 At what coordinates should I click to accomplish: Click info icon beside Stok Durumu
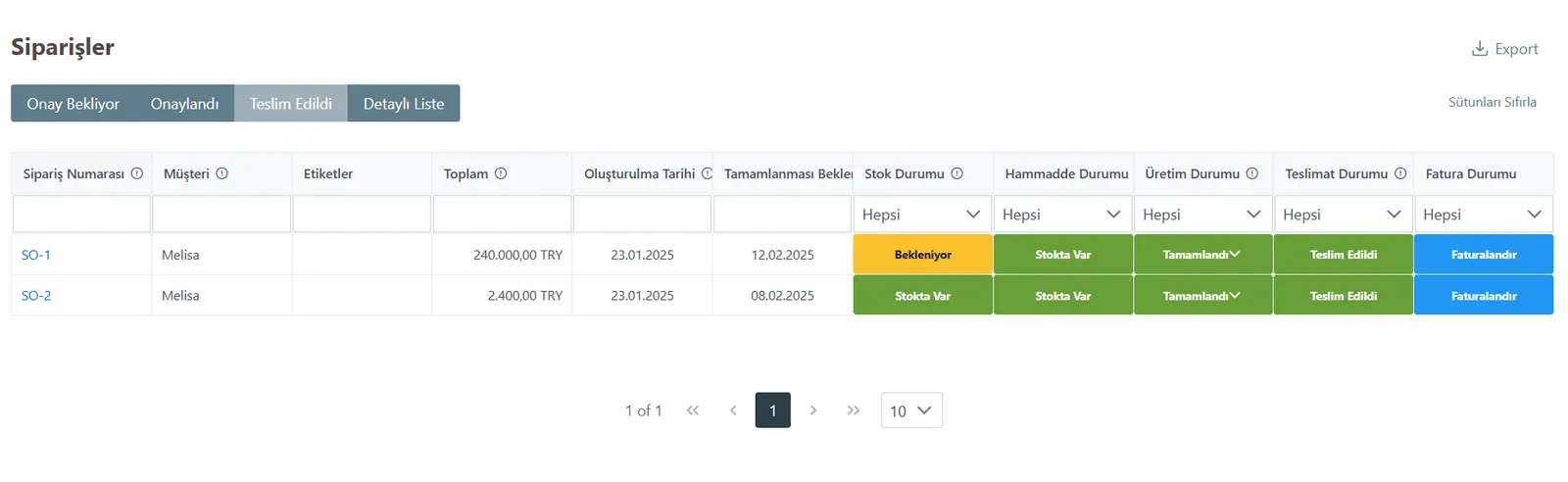tap(957, 173)
